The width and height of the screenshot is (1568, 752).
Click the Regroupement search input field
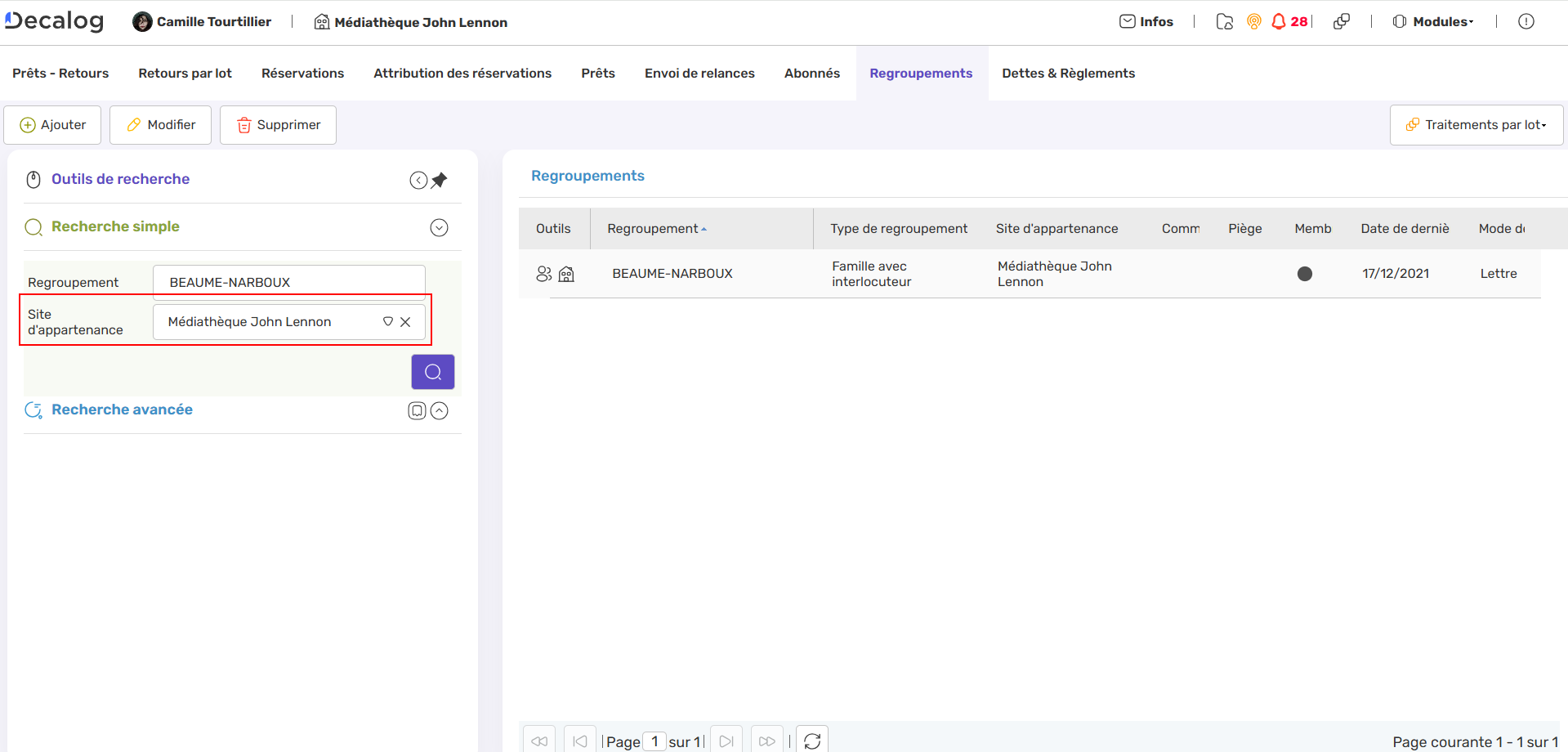coord(288,282)
